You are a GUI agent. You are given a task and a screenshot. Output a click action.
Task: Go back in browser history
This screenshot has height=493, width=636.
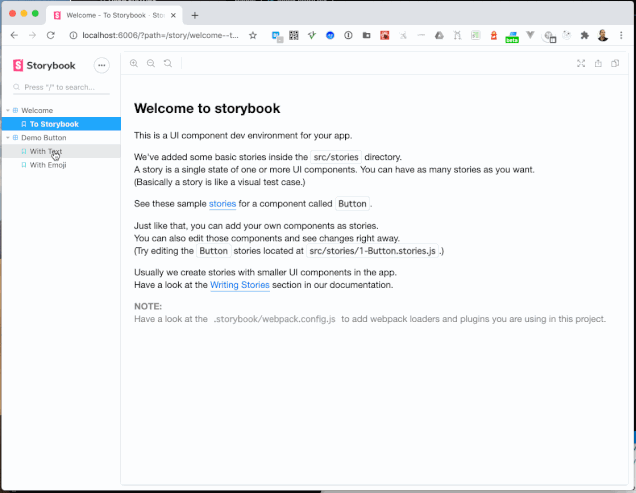14,35
